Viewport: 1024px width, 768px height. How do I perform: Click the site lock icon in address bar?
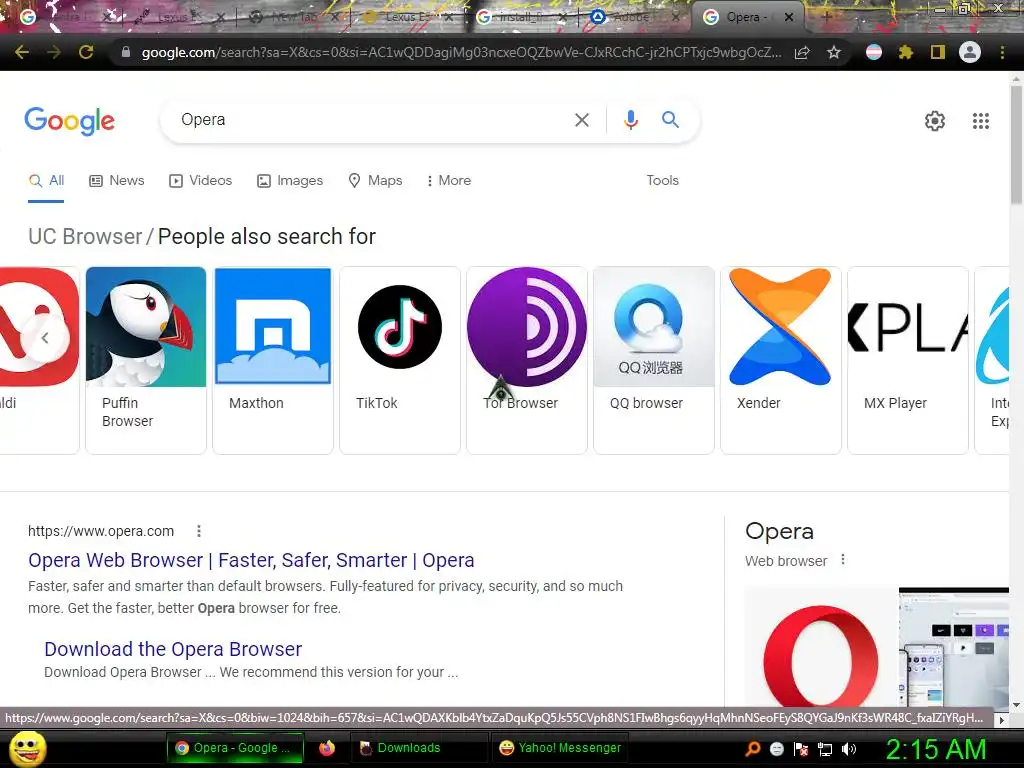pyautogui.click(x=125, y=52)
